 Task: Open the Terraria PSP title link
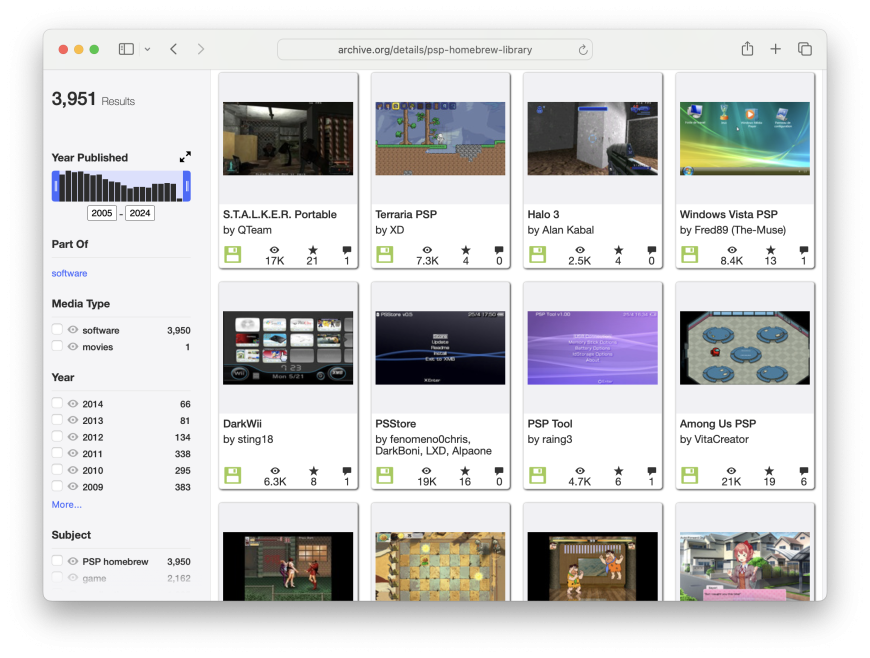[406, 214]
